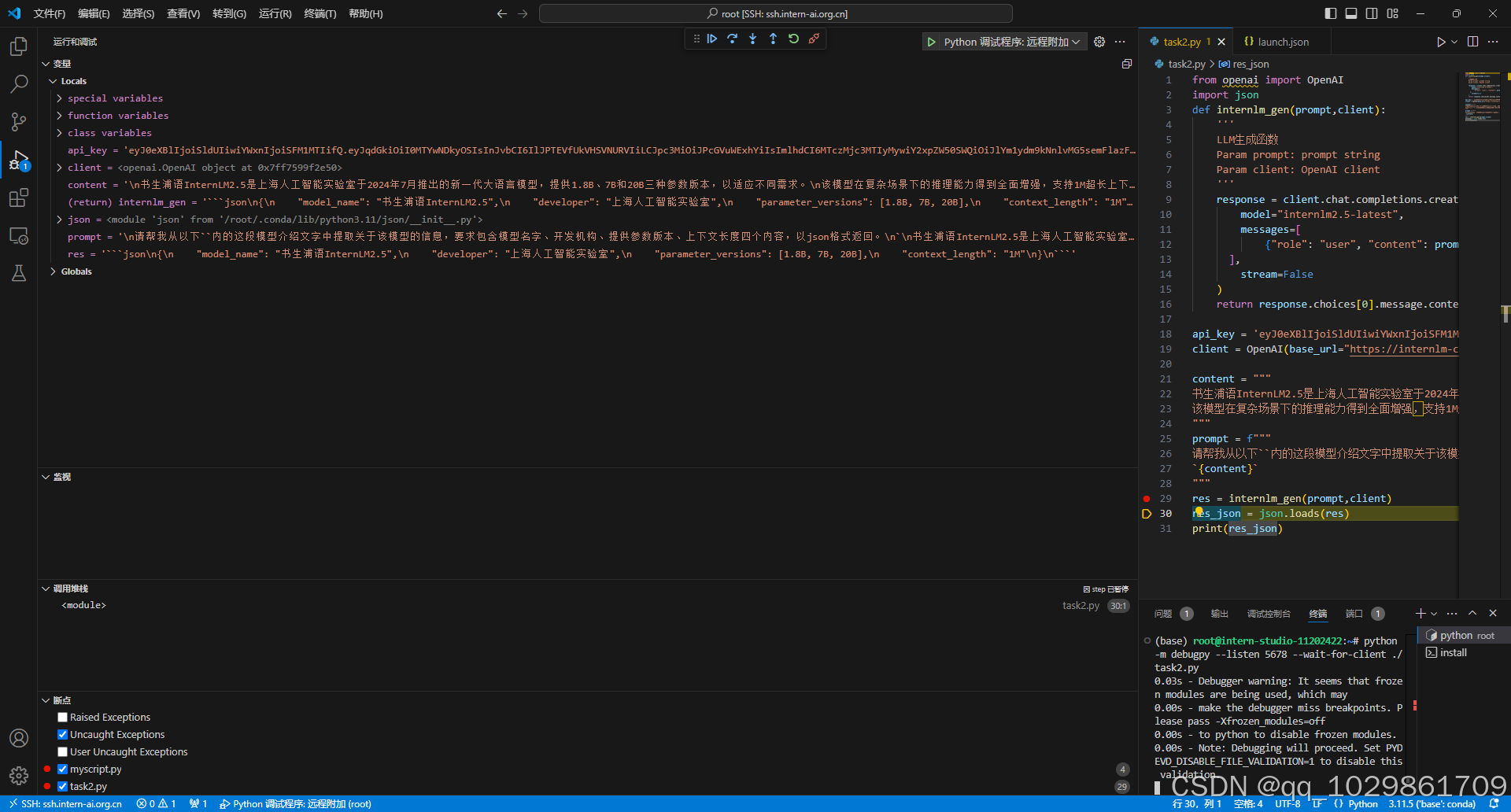Toggle primary side bar layout icon

click(x=1331, y=13)
